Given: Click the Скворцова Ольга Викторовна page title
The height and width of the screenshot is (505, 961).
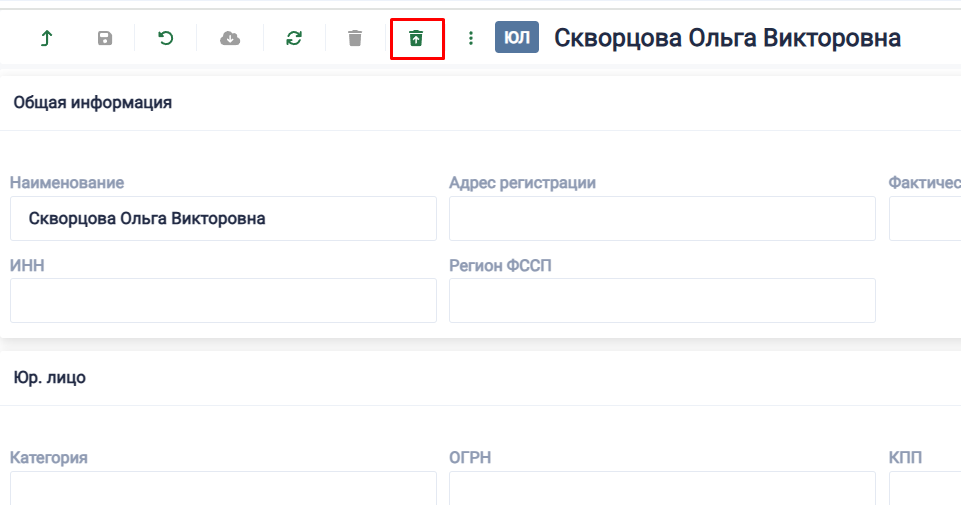Looking at the screenshot, I should point(727,38).
